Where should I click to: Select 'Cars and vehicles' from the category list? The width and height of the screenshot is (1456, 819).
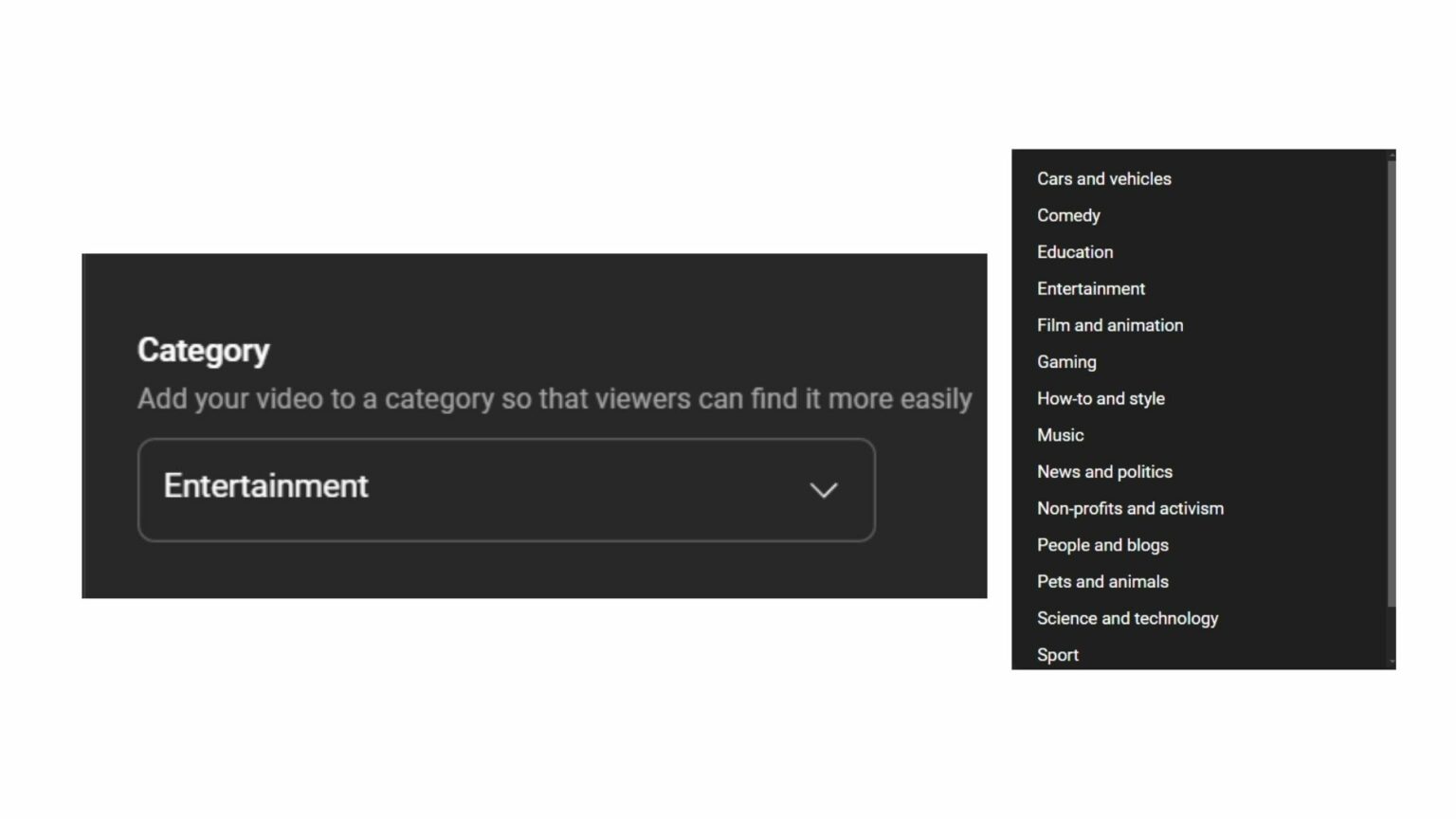tap(1103, 178)
